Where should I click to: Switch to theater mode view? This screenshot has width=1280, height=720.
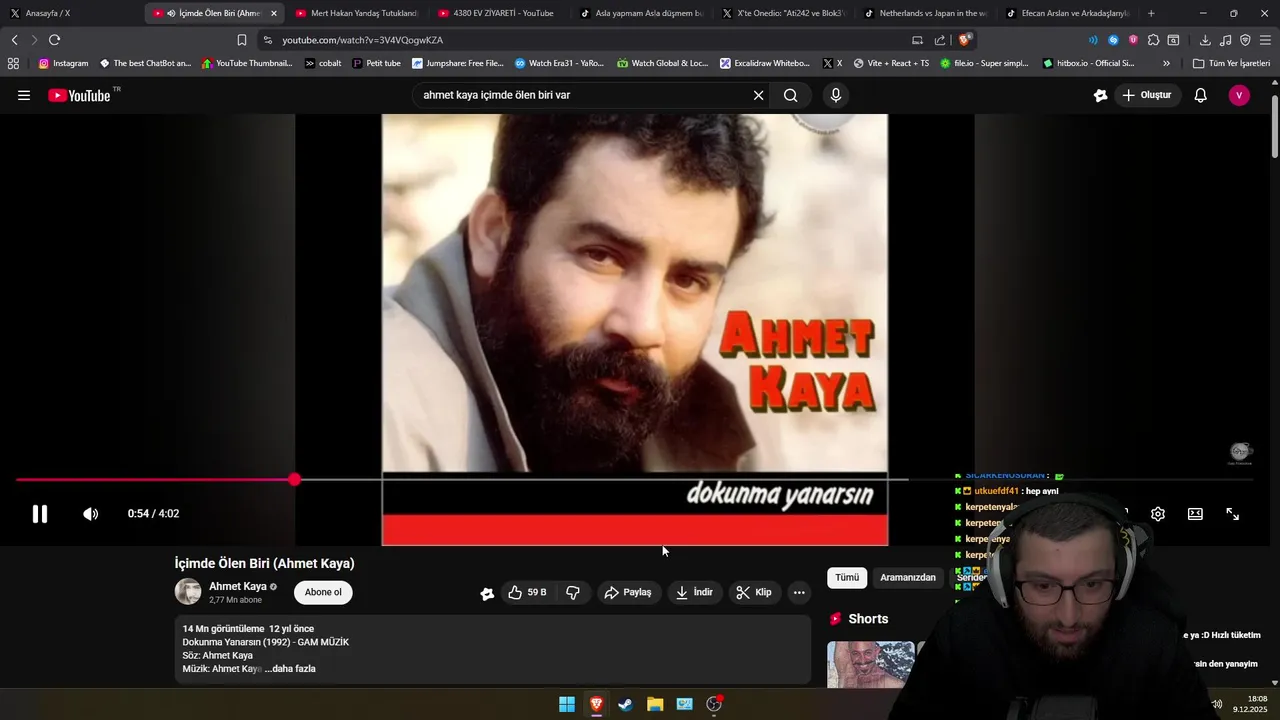(x=1195, y=514)
